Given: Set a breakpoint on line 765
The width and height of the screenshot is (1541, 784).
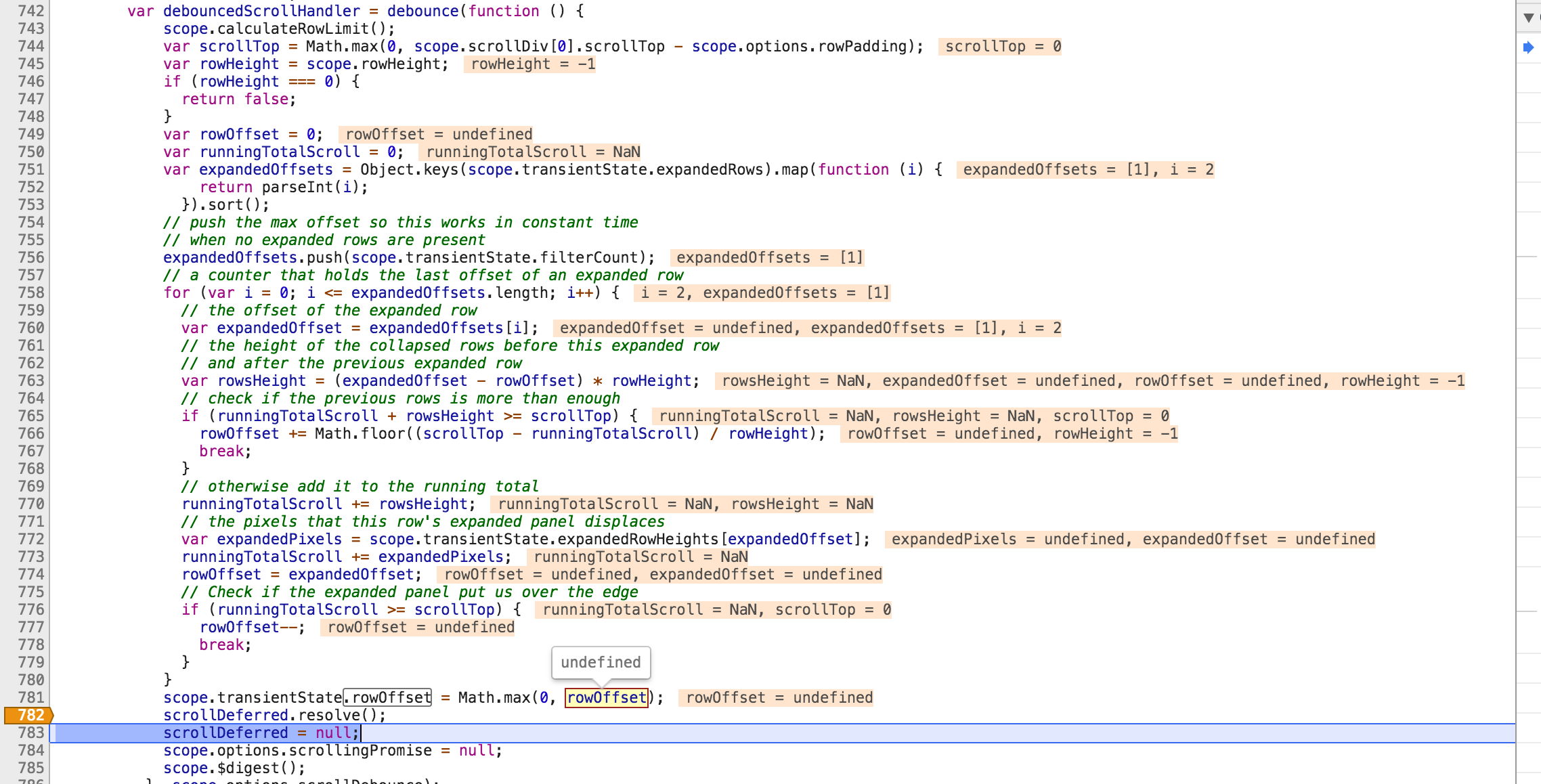Looking at the screenshot, I should pos(30,416).
